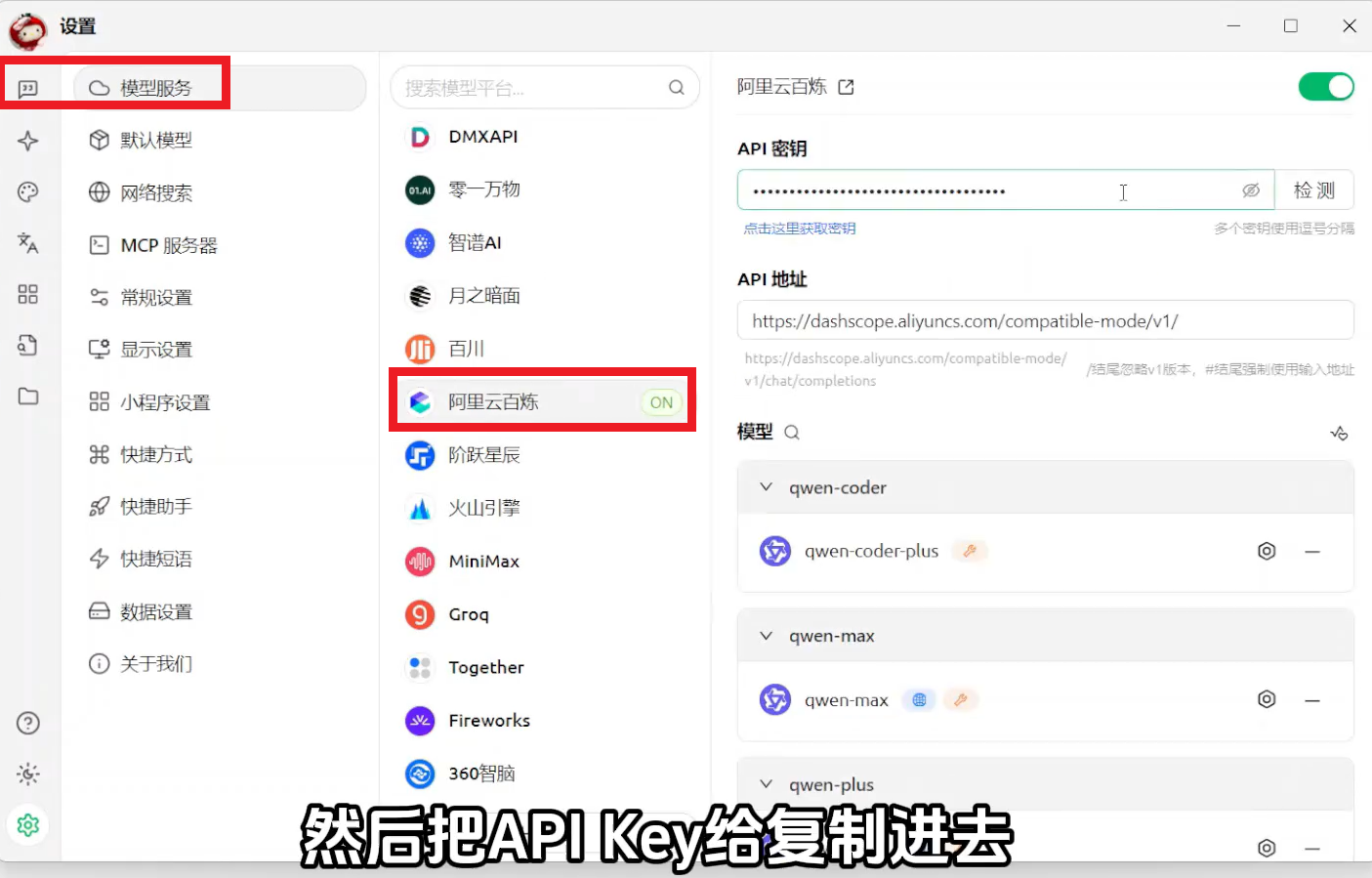Remove the qwen-max model with minus icon
The image size is (1372, 878).
pyautogui.click(x=1312, y=700)
